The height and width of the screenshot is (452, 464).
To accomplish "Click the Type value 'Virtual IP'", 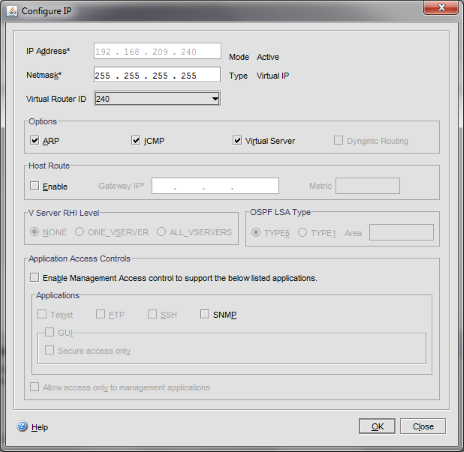I will [273, 76].
